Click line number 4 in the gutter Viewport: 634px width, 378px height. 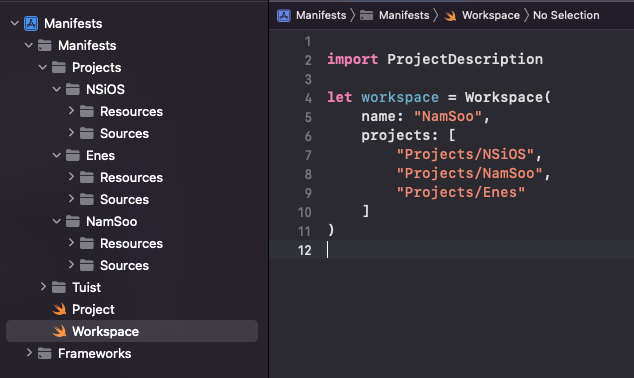coord(308,98)
